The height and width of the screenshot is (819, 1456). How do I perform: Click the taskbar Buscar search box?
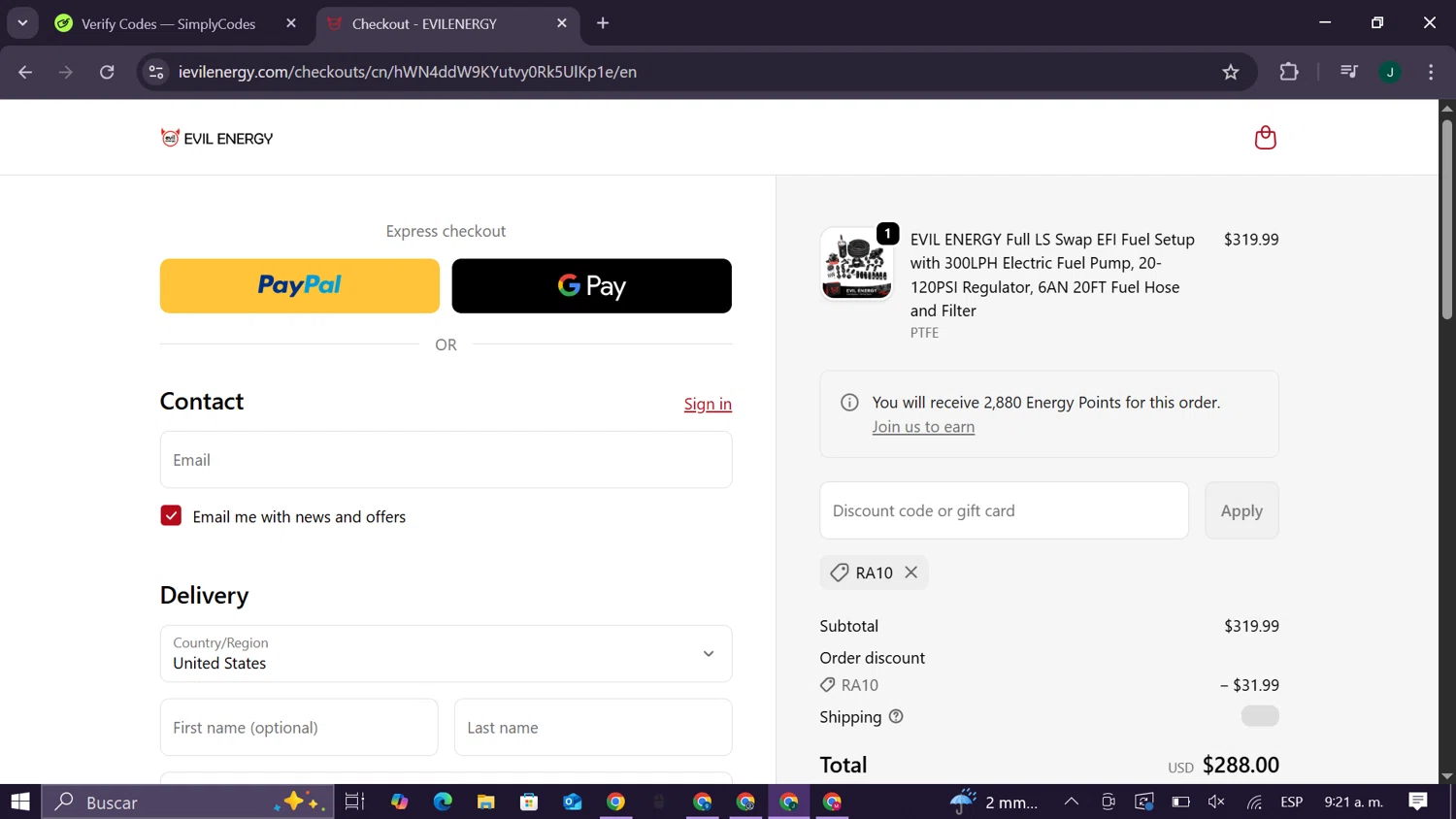(x=187, y=802)
